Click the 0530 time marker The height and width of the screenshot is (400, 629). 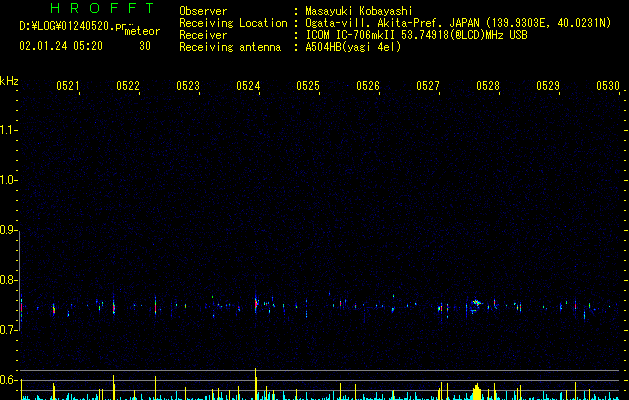[x=608, y=85]
